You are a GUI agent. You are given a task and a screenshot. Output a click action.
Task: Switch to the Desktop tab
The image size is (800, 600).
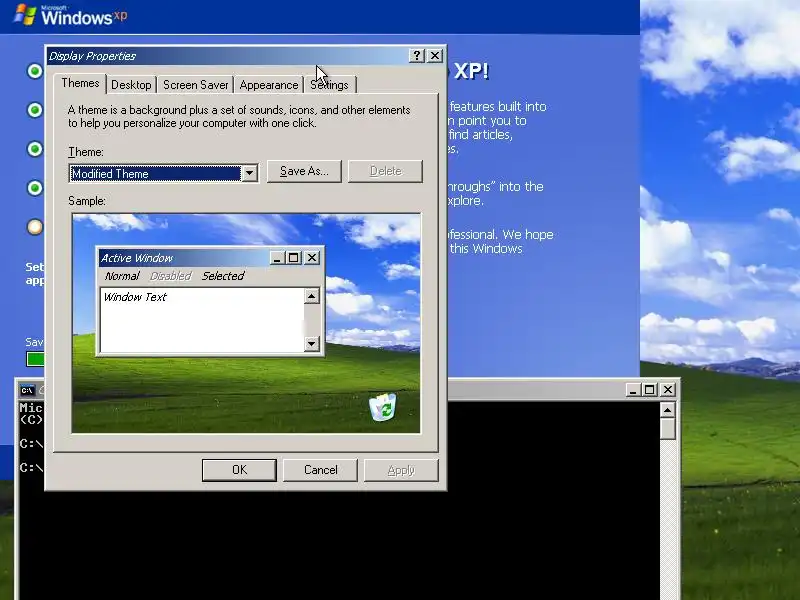click(x=131, y=85)
